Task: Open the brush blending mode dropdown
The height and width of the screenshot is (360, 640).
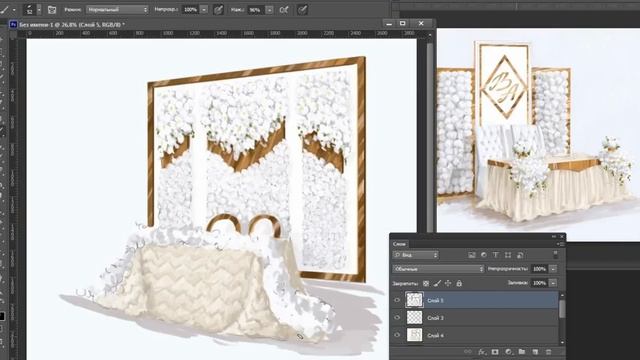Action: [117, 9]
